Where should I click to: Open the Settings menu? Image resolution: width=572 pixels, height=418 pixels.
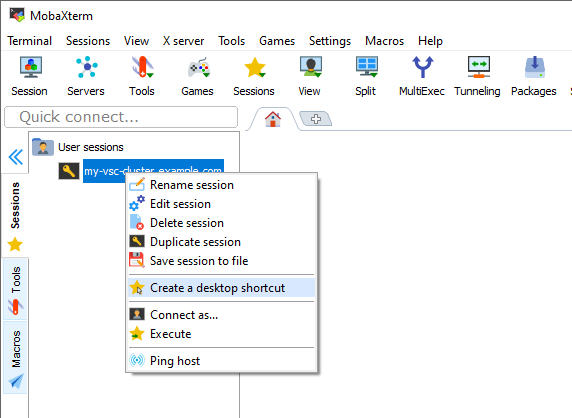tap(330, 41)
